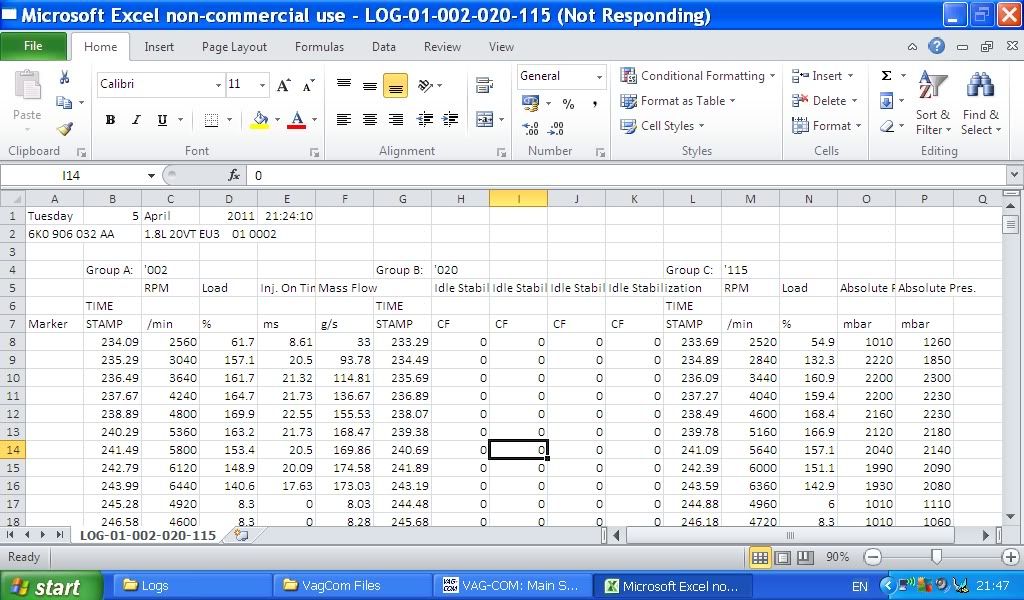Toggle middle vertical alignment
The height and width of the screenshot is (600, 1024).
click(369, 86)
